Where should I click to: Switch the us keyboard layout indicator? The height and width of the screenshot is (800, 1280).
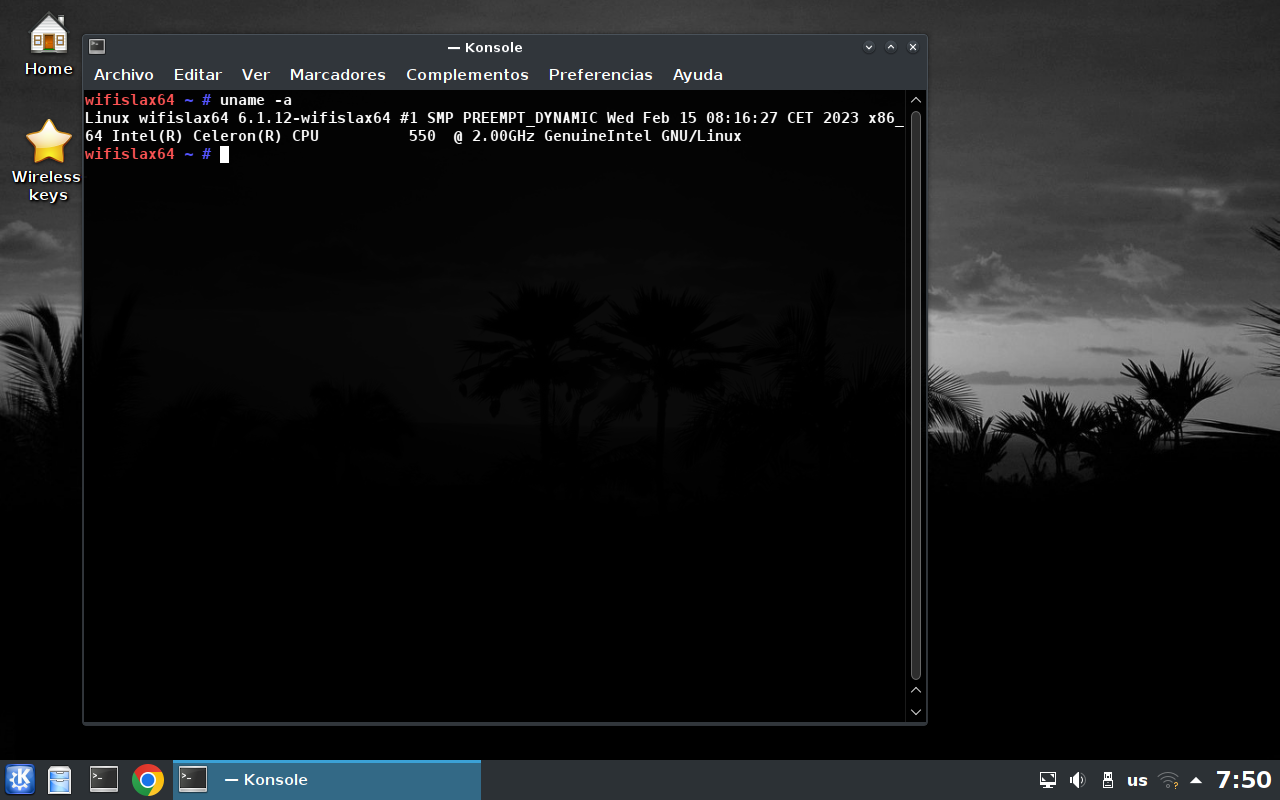coord(1137,780)
